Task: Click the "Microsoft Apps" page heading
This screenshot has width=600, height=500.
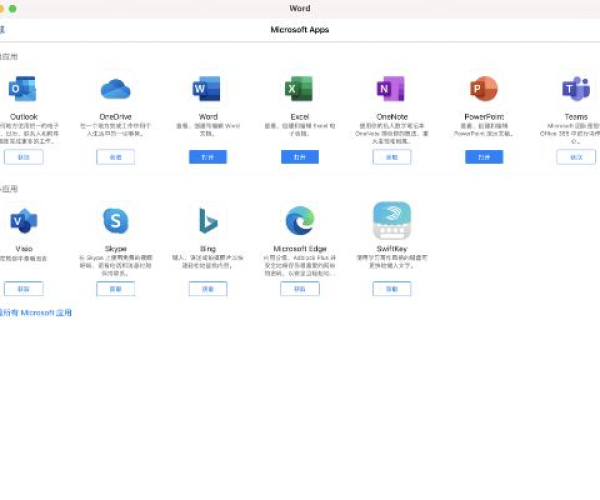Action: tap(300, 30)
